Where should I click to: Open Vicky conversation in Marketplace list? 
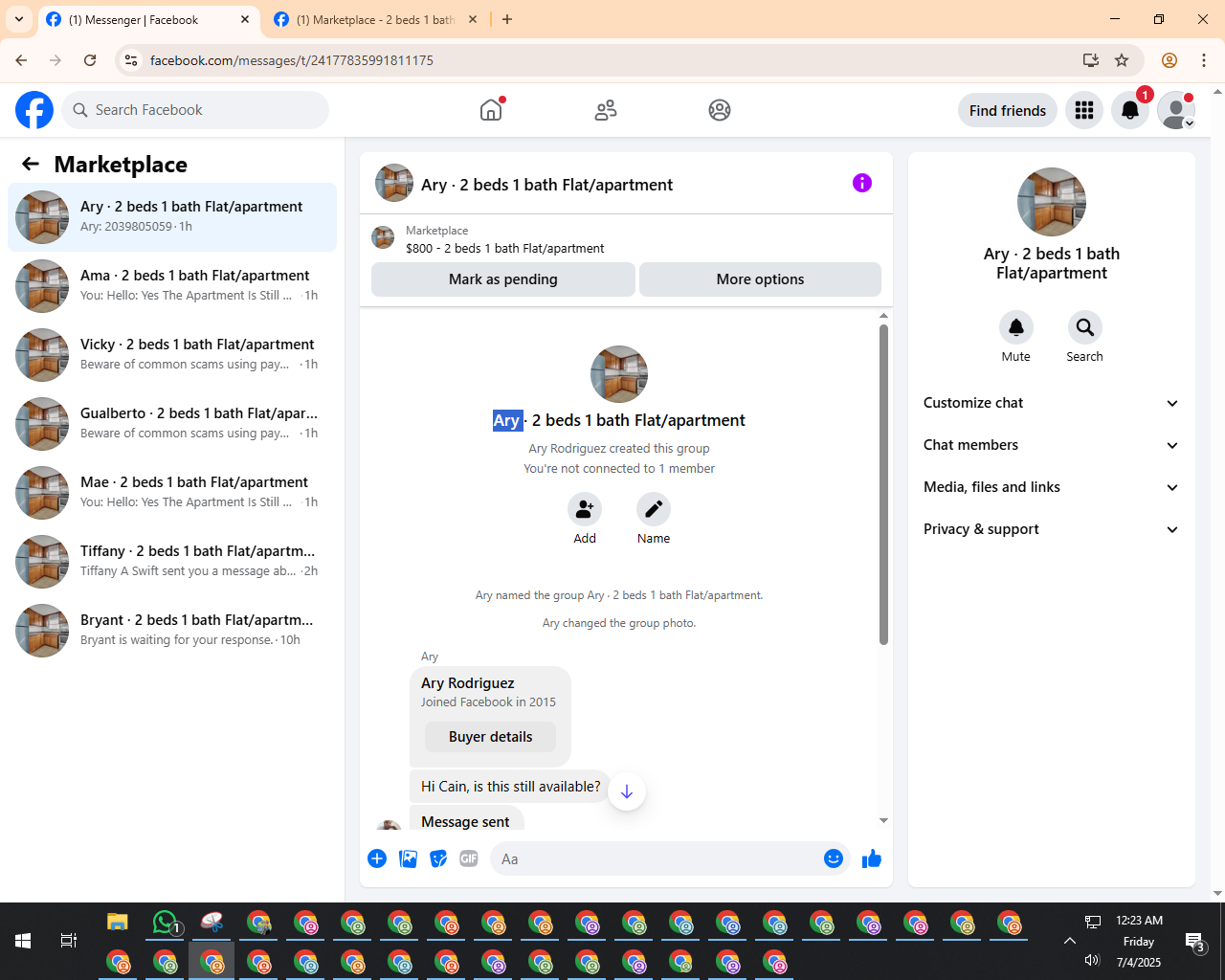pos(172,355)
